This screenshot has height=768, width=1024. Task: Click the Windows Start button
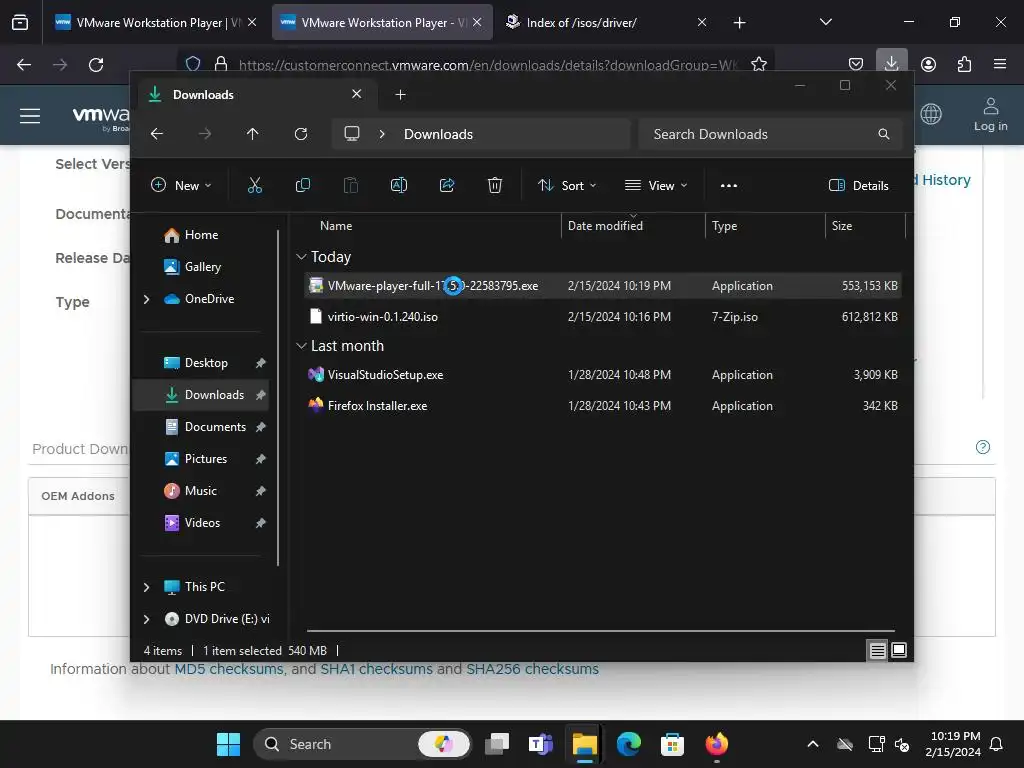[x=229, y=744]
